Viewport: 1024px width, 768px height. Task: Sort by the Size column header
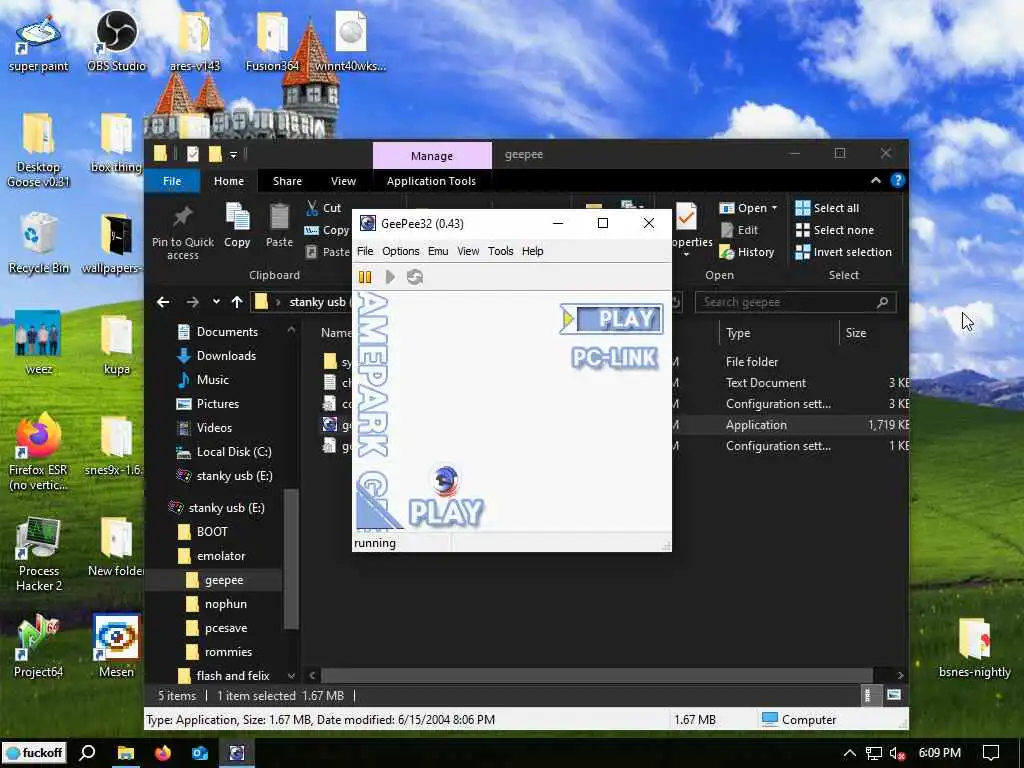pyautogui.click(x=874, y=333)
